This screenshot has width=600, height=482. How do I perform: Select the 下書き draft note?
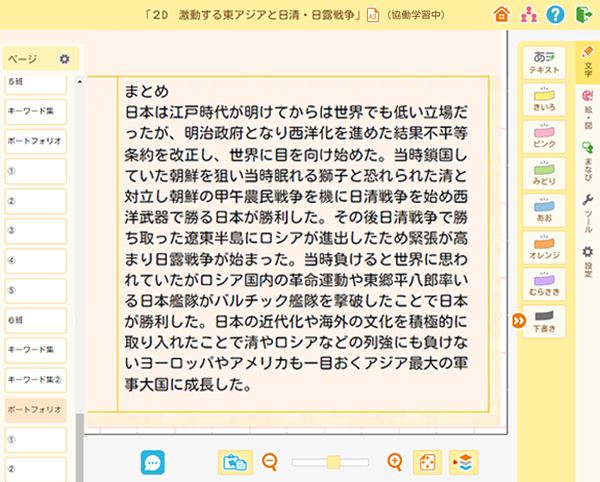click(544, 321)
